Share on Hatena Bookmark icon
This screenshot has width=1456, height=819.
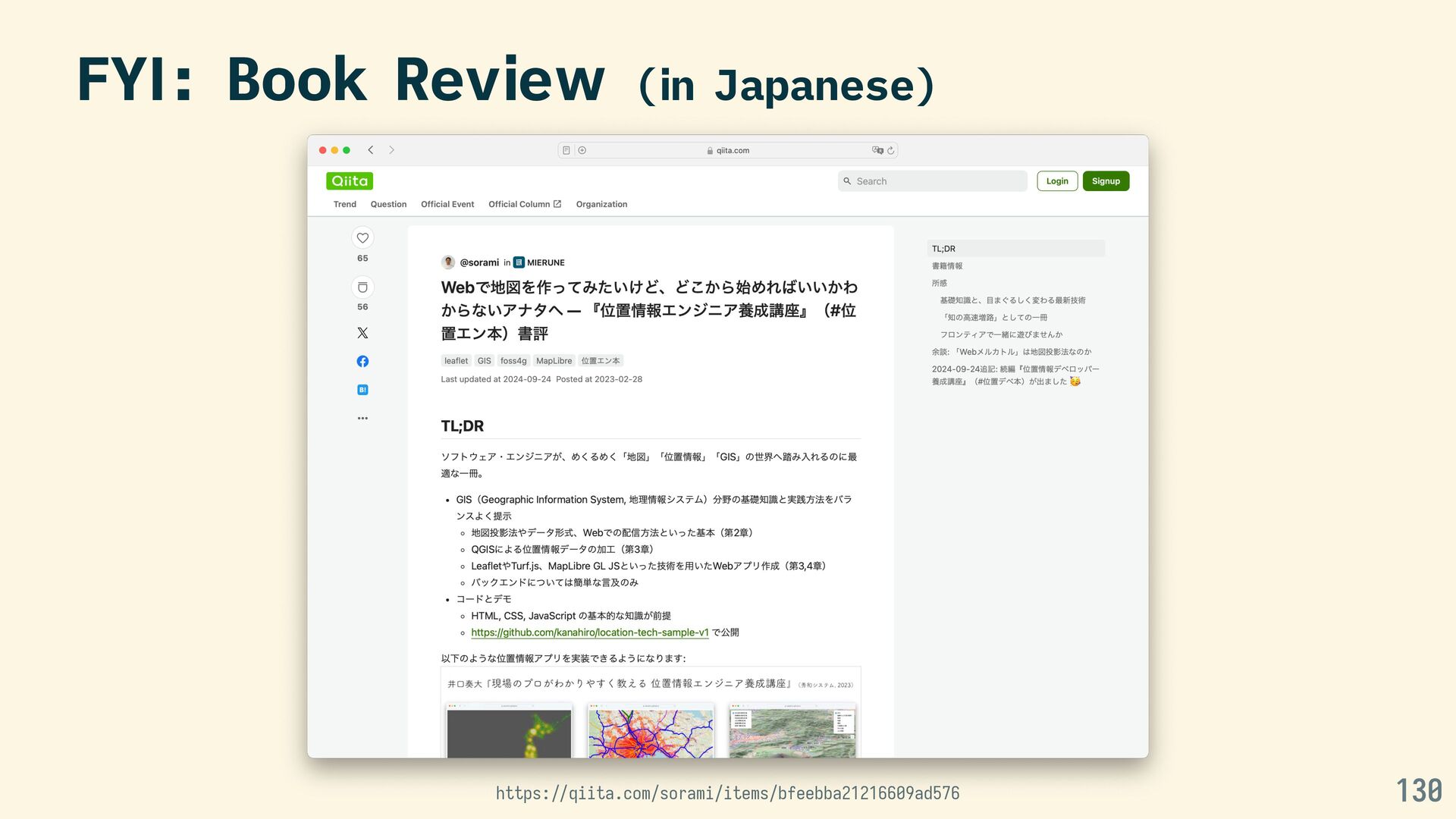tap(362, 390)
